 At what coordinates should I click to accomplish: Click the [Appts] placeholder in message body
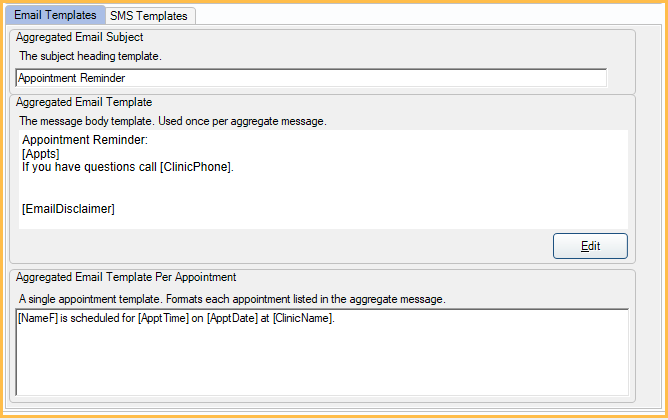(x=41, y=153)
